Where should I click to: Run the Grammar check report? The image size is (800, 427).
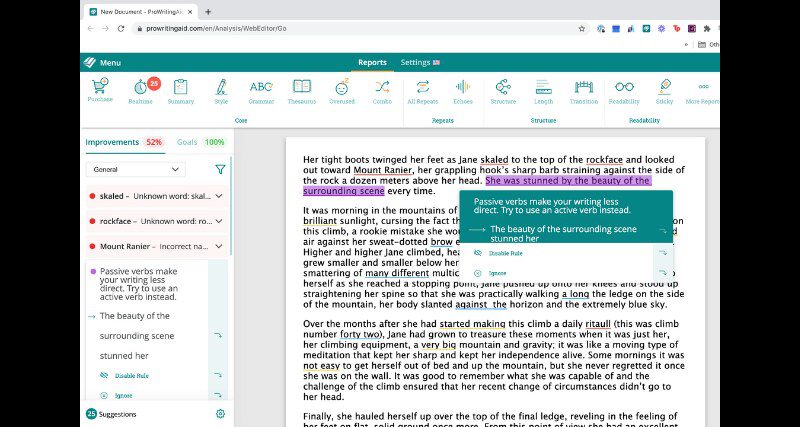pos(261,92)
